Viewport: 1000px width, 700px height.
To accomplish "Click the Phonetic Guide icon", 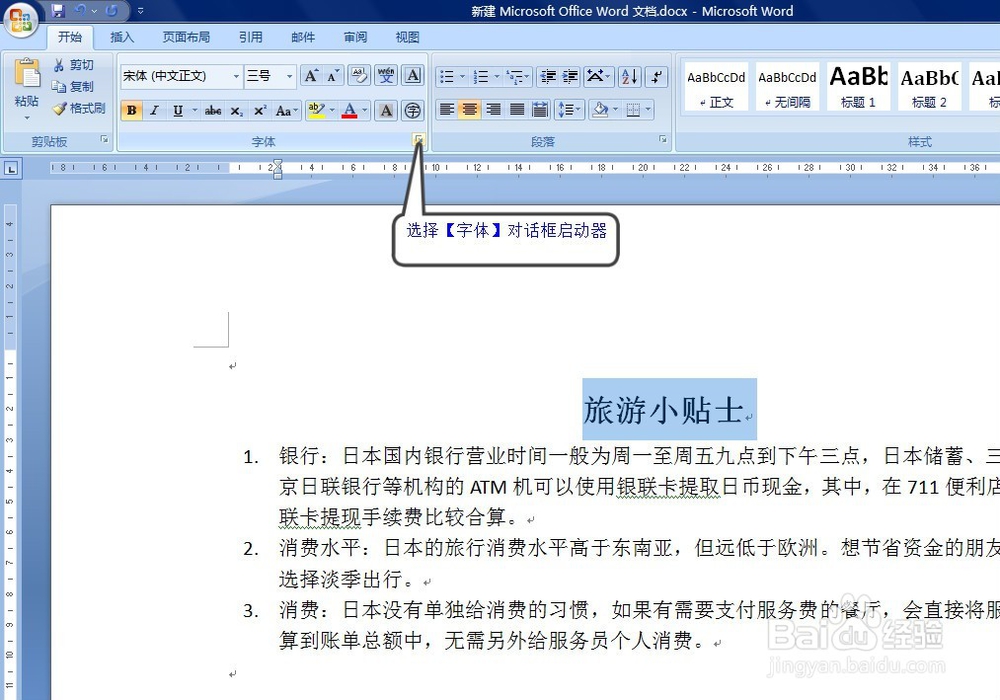I will click(x=385, y=74).
